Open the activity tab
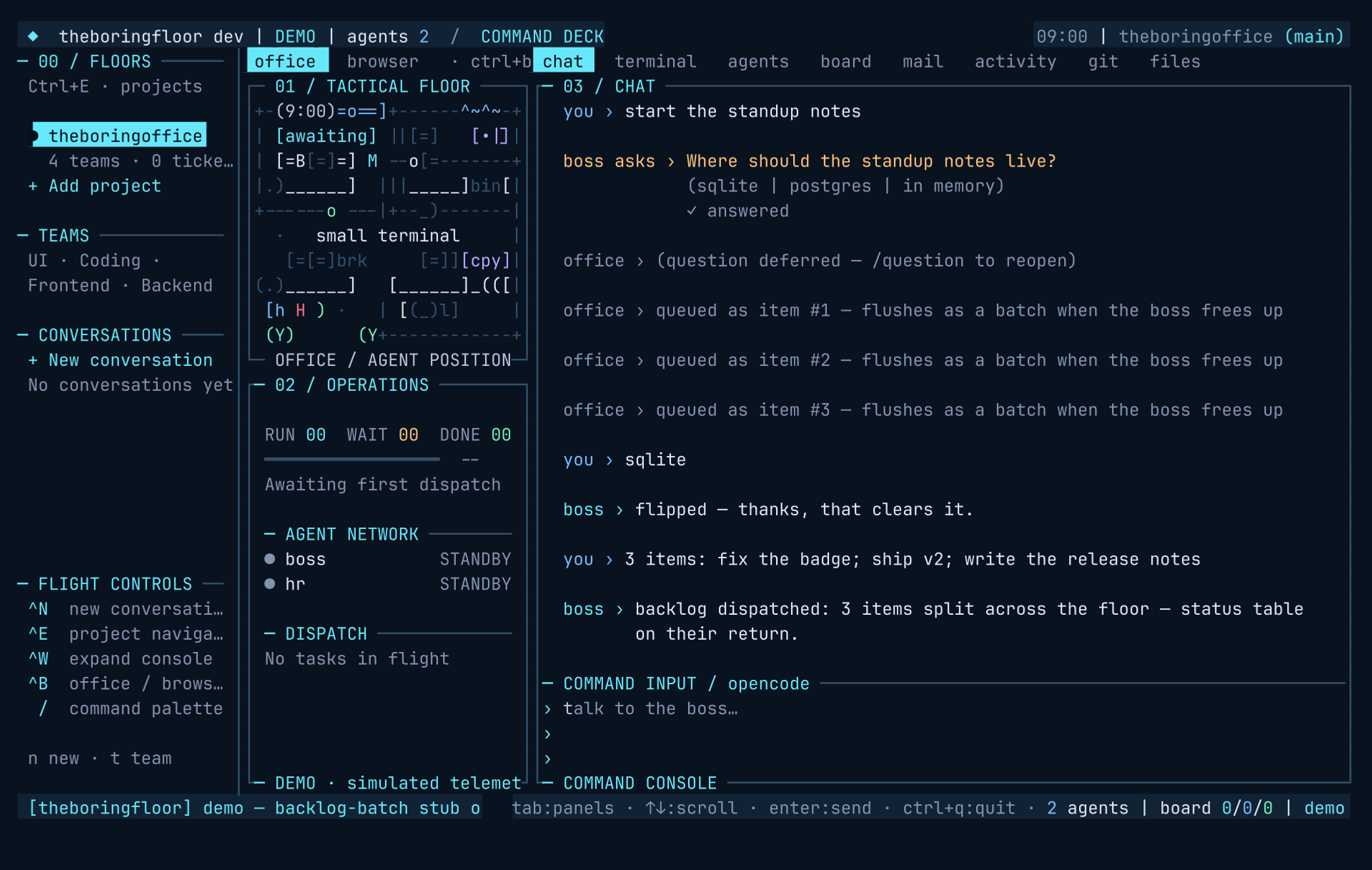 1015,61
